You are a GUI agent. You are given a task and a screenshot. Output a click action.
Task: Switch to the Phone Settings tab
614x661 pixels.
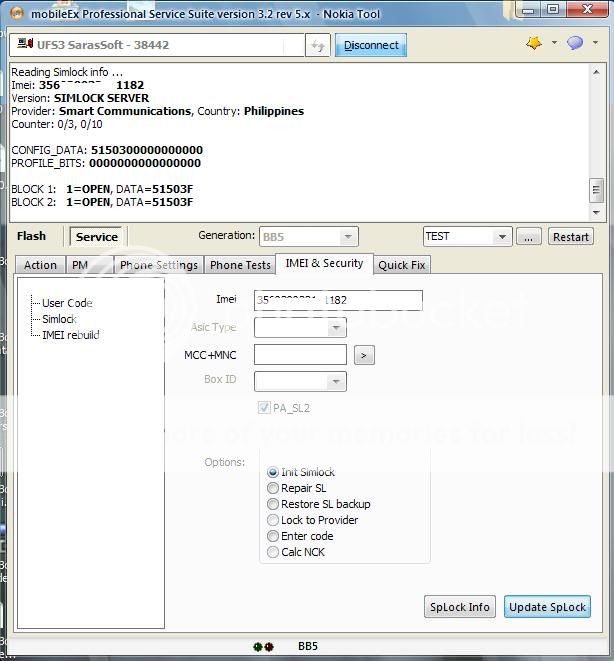159,265
